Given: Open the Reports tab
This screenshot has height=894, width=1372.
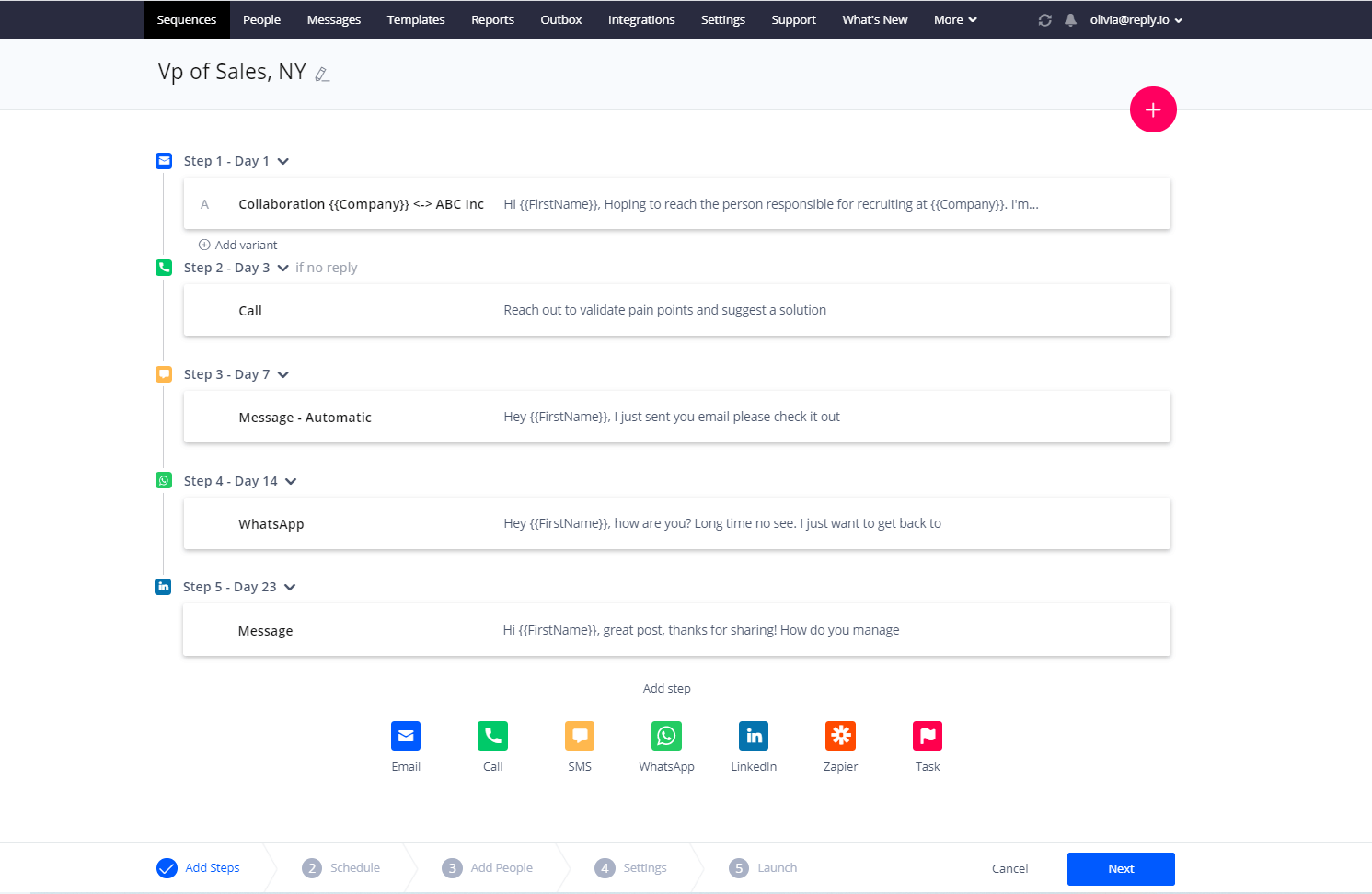Looking at the screenshot, I should [x=492, y=20].
